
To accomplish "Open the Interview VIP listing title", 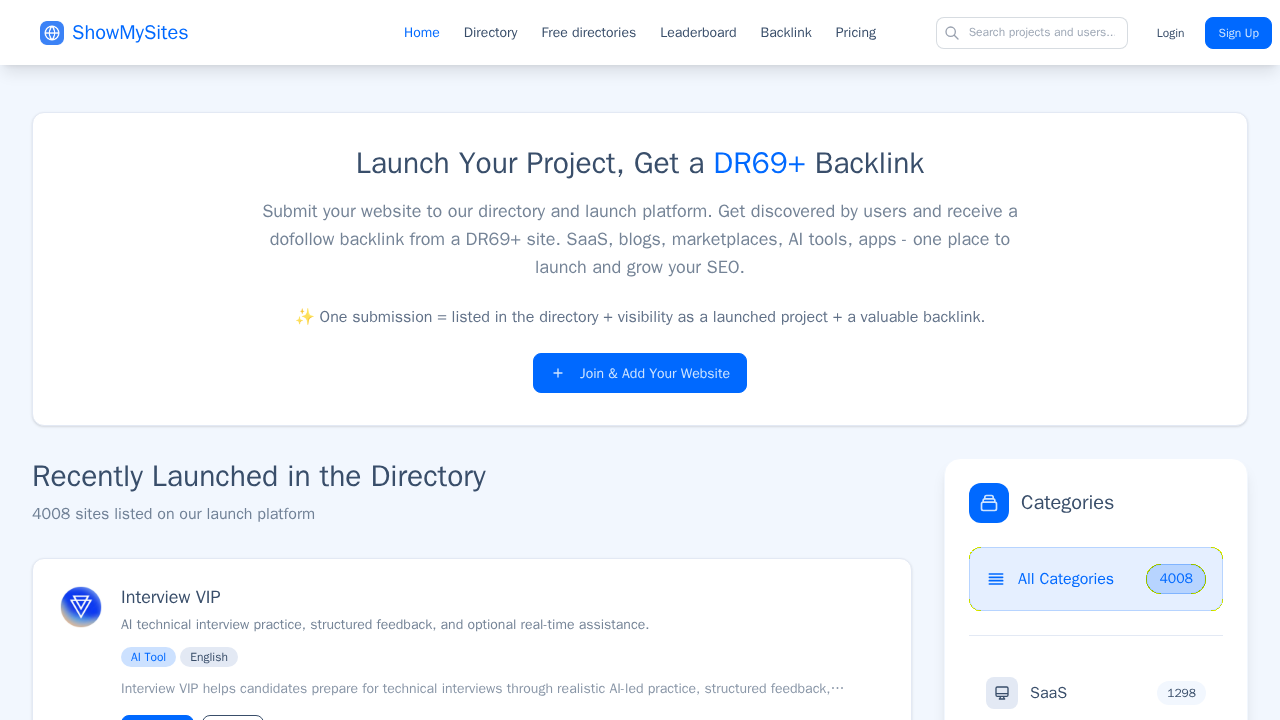I will point(171,597).
